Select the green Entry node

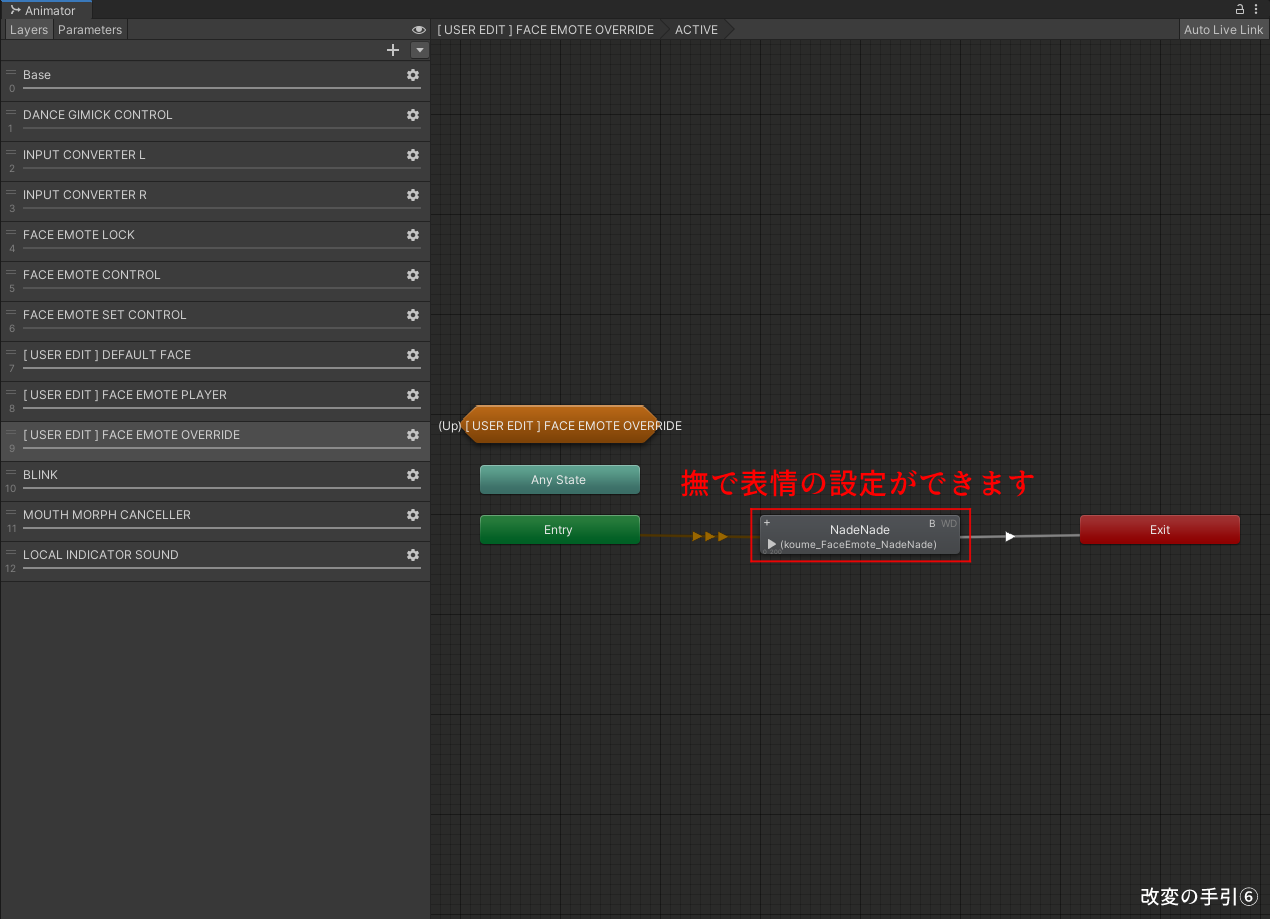pyautogui.click(x=559, y=529)
